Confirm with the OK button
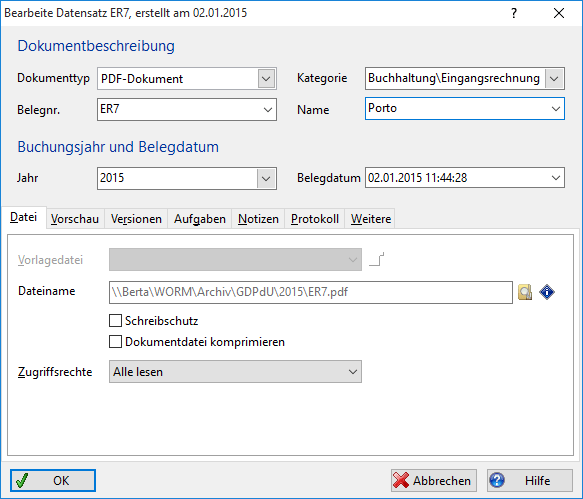 [x=53, y=480]
